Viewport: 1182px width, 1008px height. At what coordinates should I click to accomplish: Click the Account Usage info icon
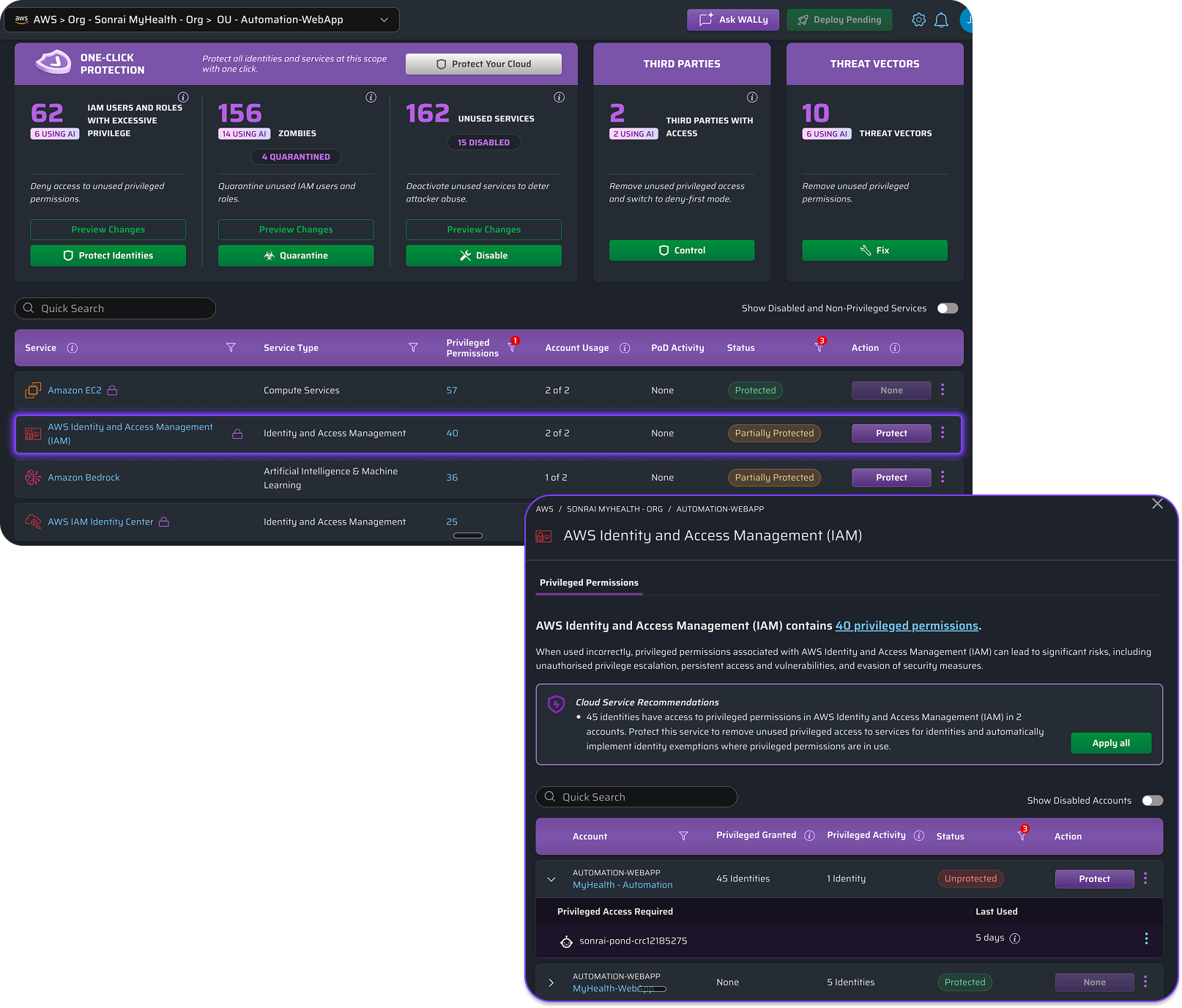(x=625, y=348)
